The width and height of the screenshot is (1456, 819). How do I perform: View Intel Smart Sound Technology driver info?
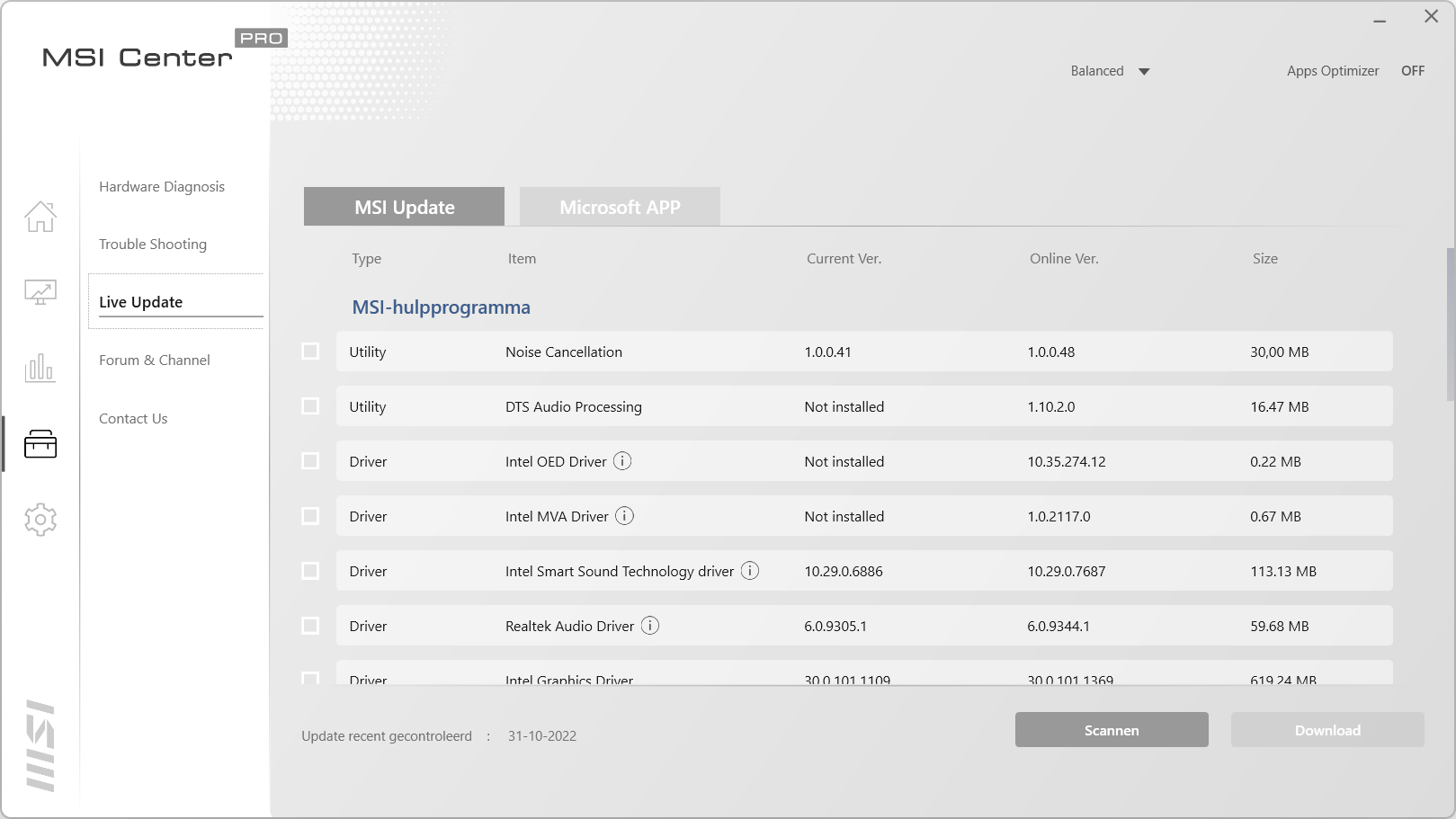[x=750, y=571]
